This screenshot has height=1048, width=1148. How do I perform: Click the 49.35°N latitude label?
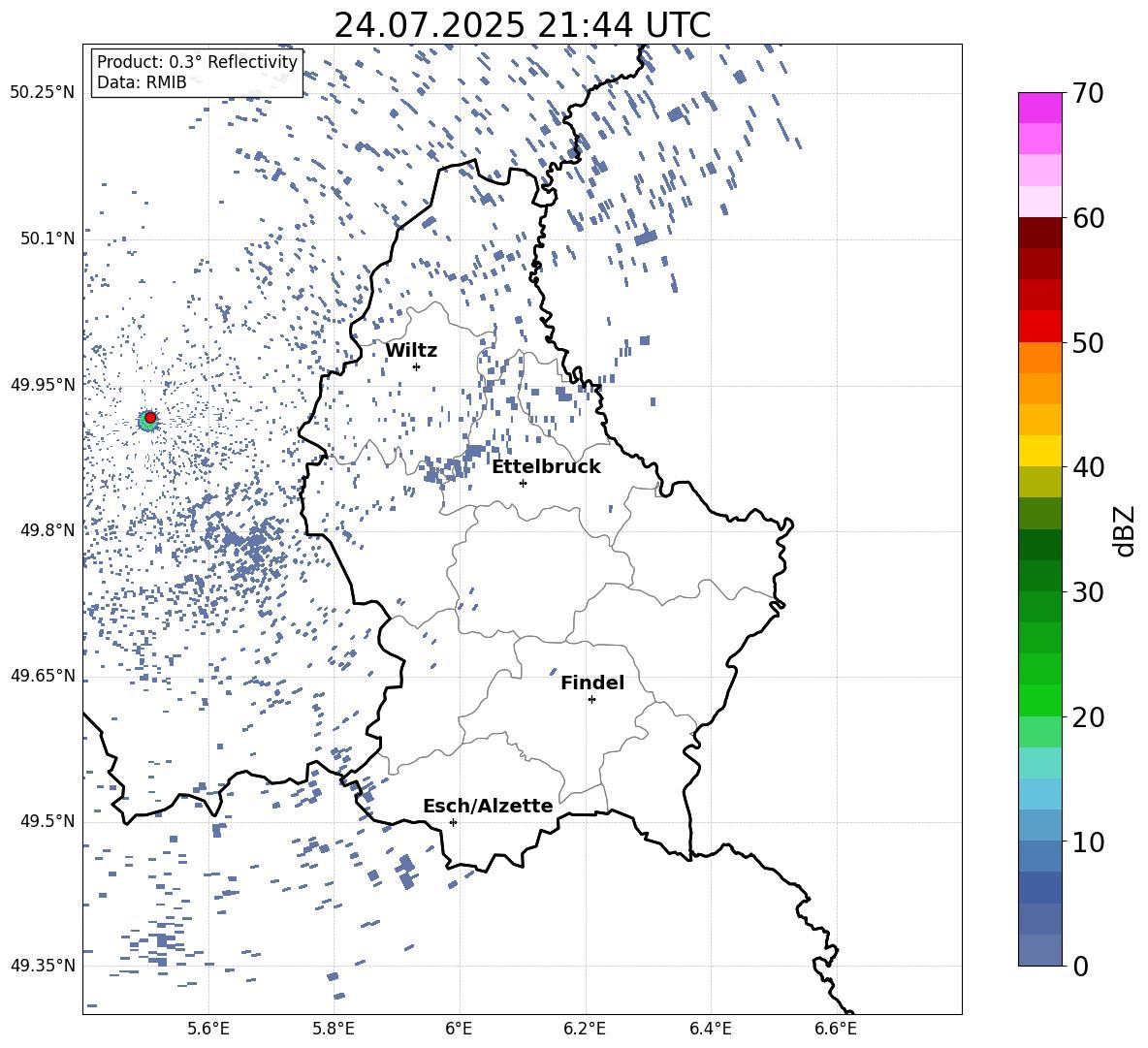[x=43, y=966]
